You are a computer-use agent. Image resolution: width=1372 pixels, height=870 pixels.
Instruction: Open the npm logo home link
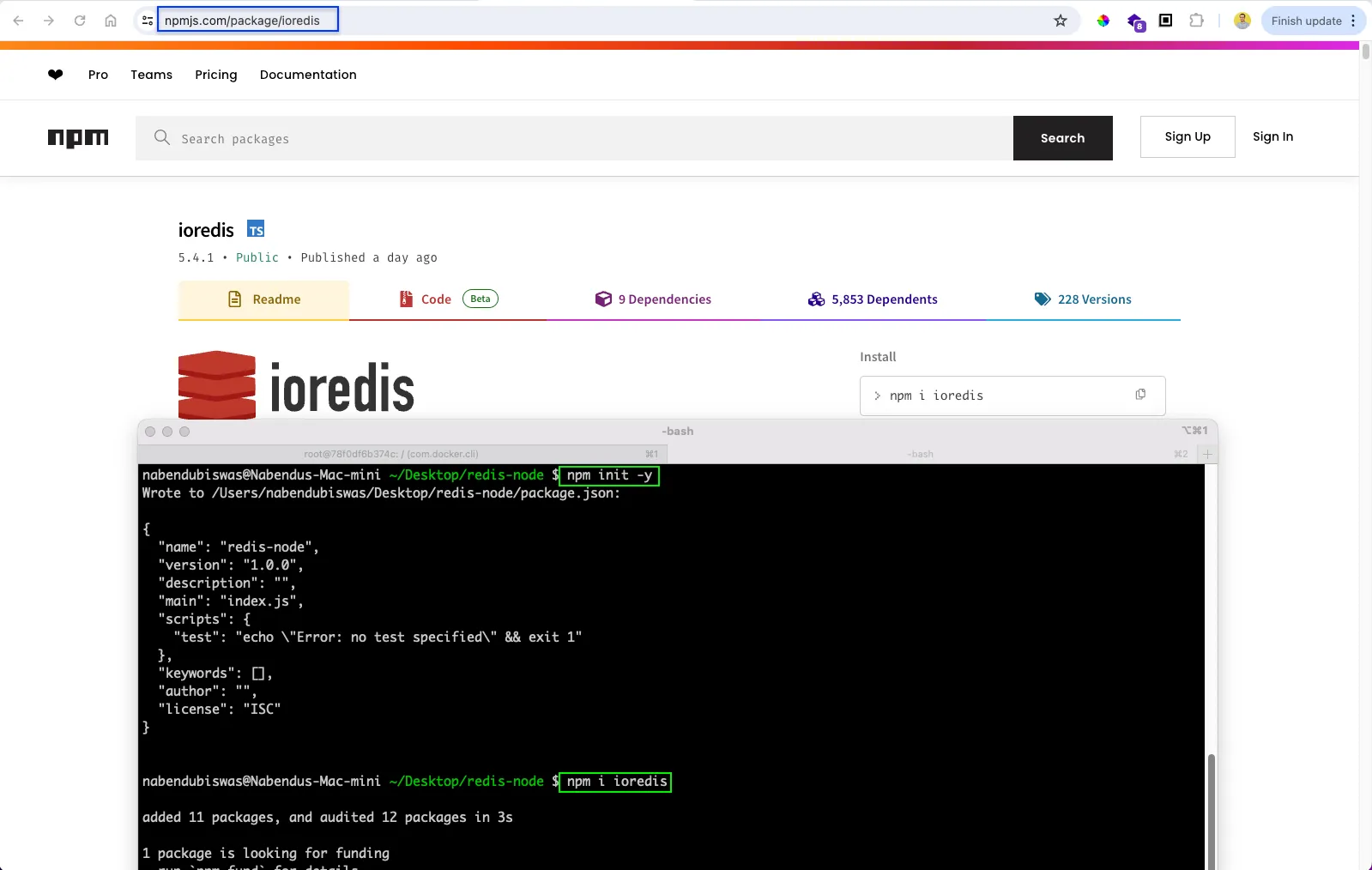[78, 138]
